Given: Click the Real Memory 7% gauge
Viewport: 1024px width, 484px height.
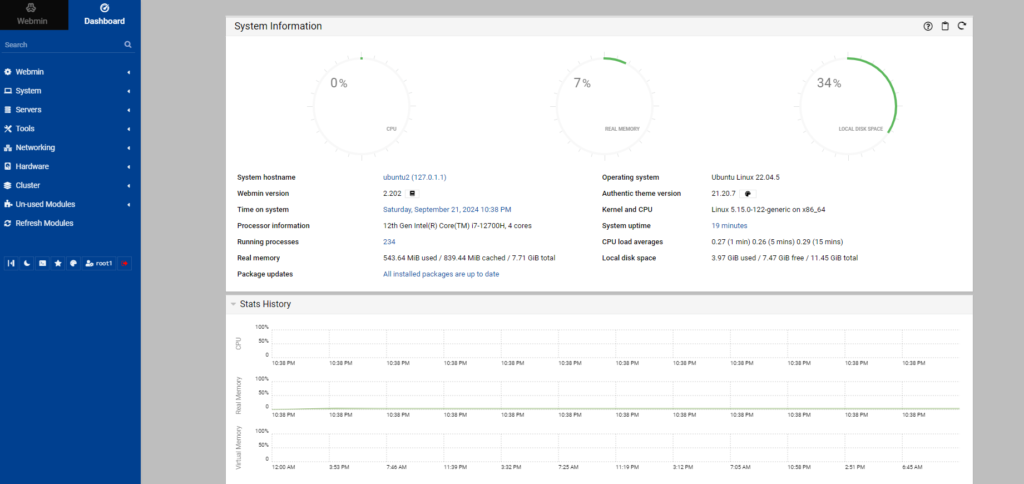Looking at the screenshot, I should (605, 106).
